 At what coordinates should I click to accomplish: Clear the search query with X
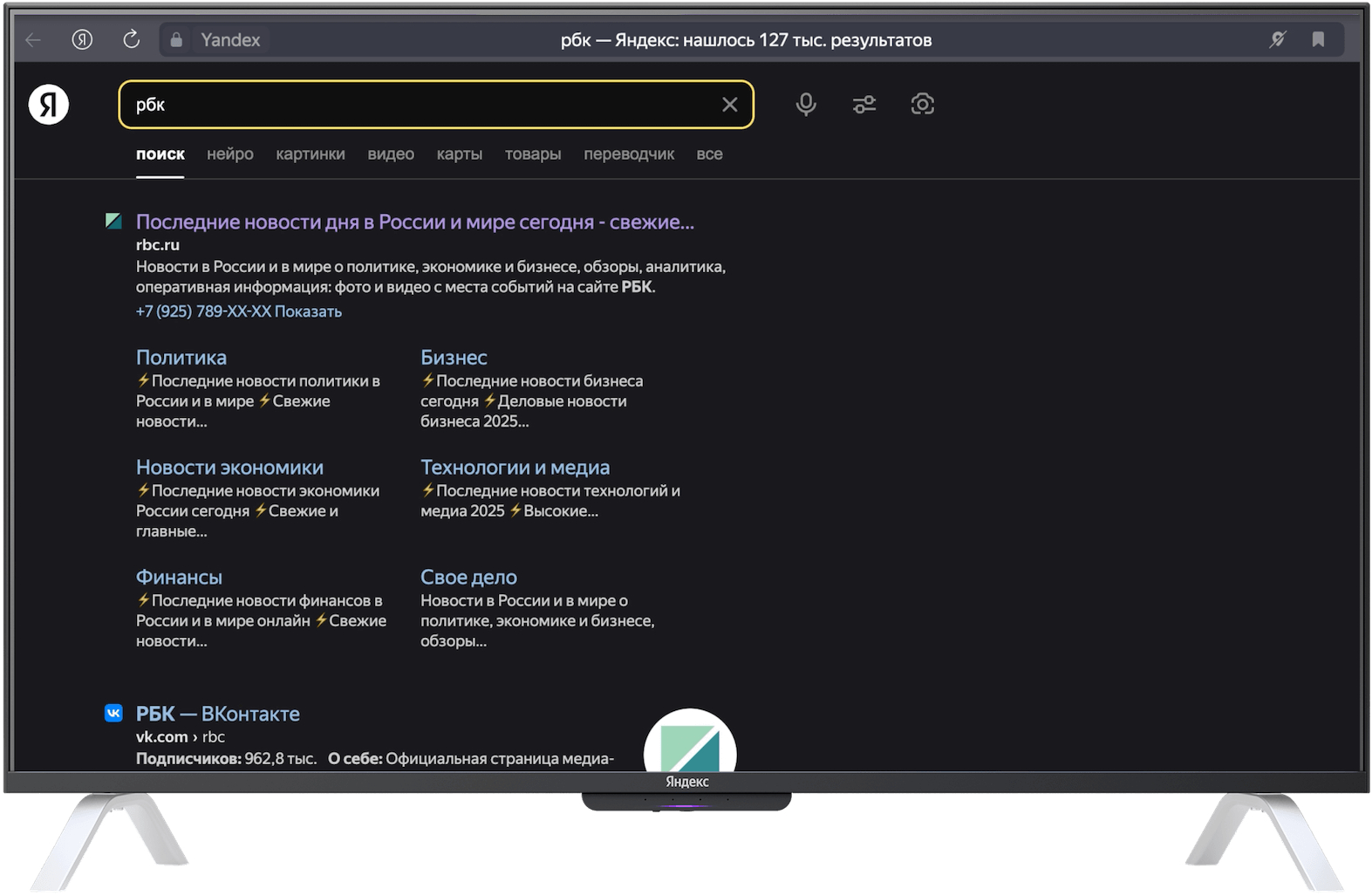[730, 105]
